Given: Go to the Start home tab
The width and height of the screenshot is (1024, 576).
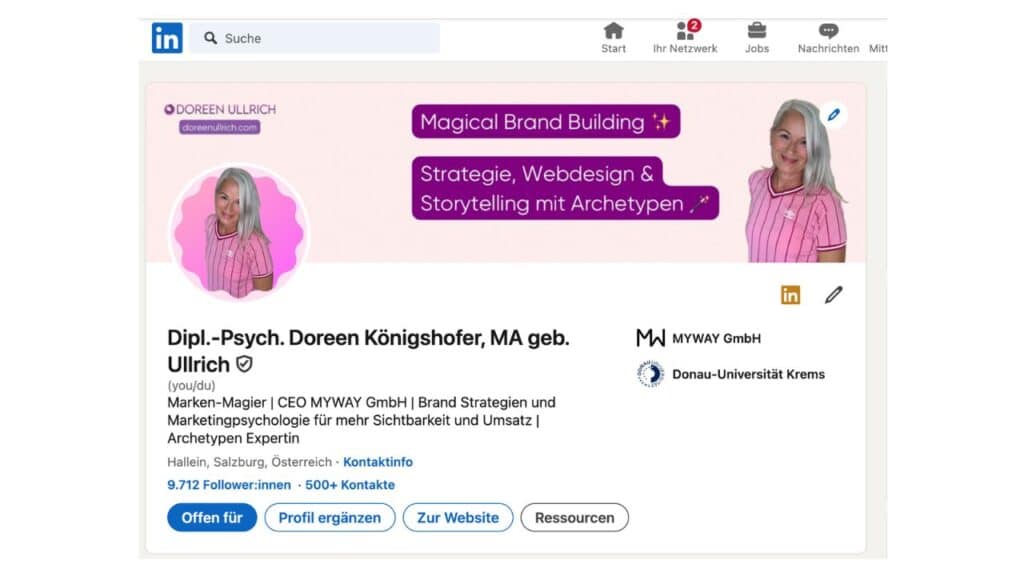Looking at the screenshot, I should 613,38.
